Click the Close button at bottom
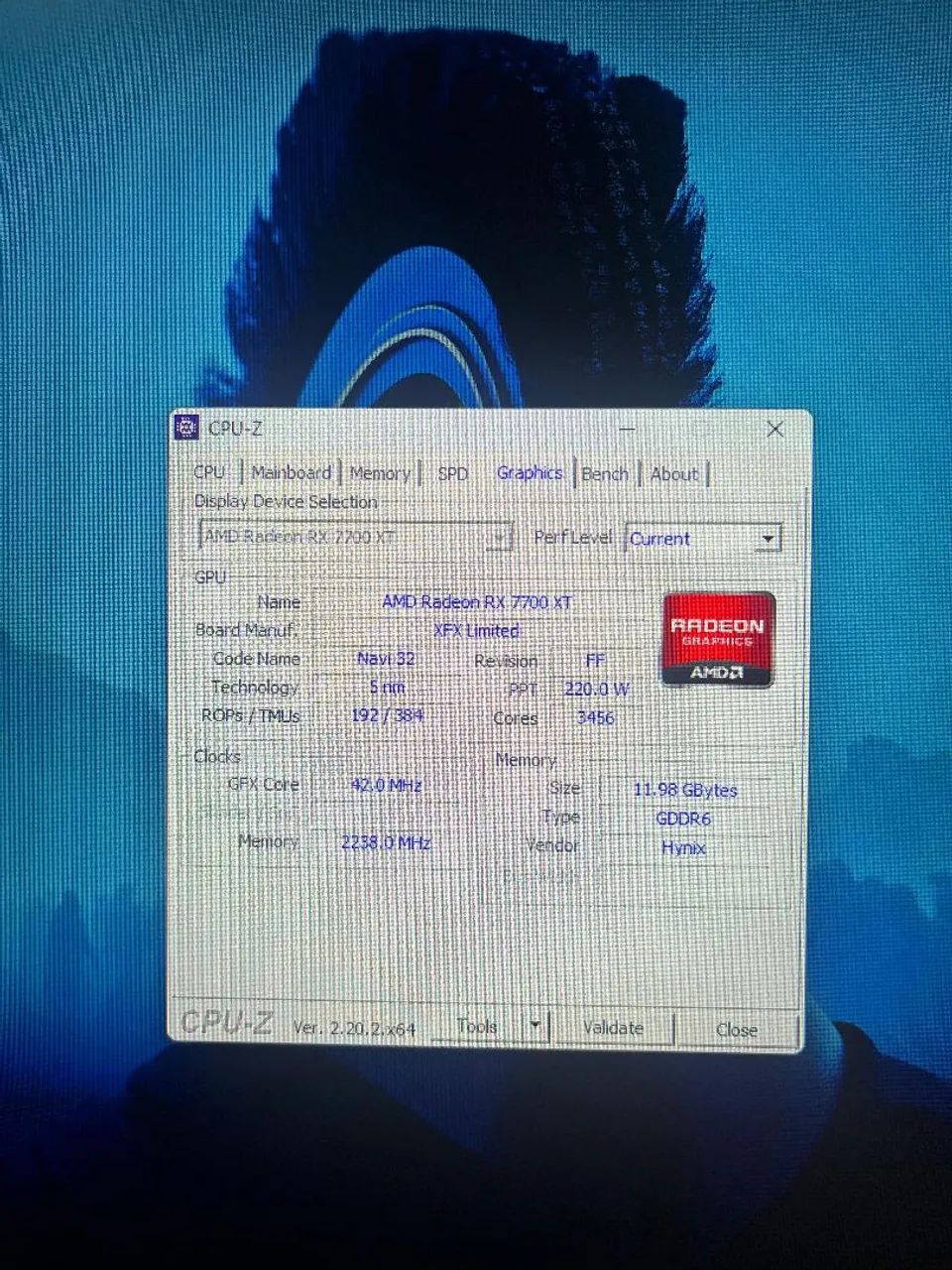Viewport: 952px width, 1270px height. click(737, 1030)
